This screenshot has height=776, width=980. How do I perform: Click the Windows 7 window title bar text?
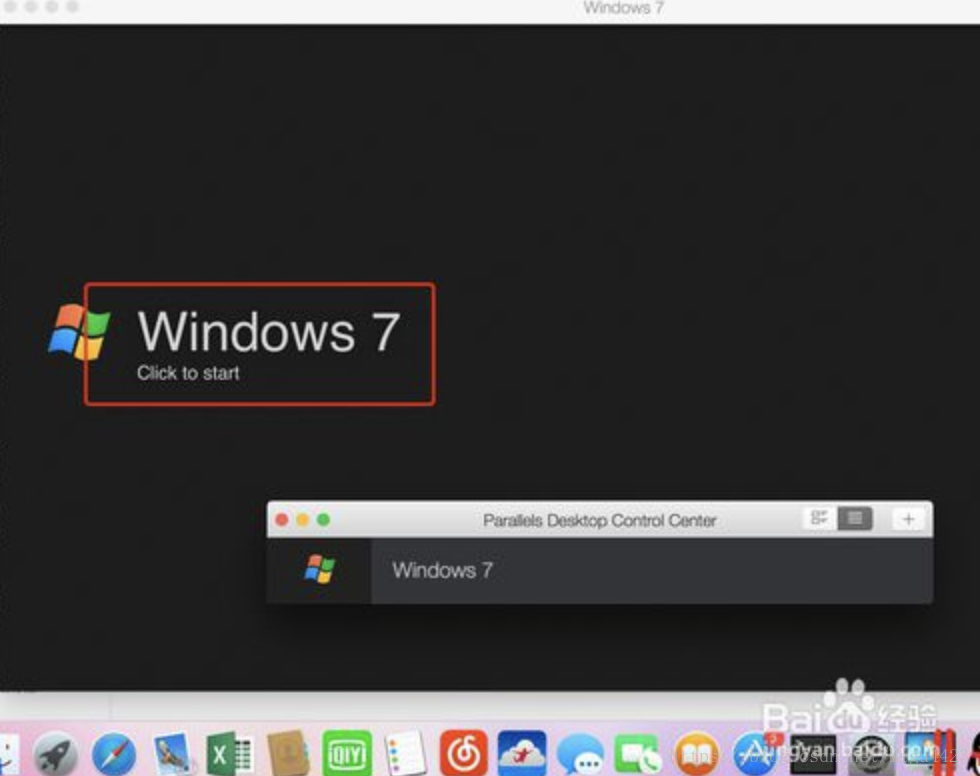623,8
